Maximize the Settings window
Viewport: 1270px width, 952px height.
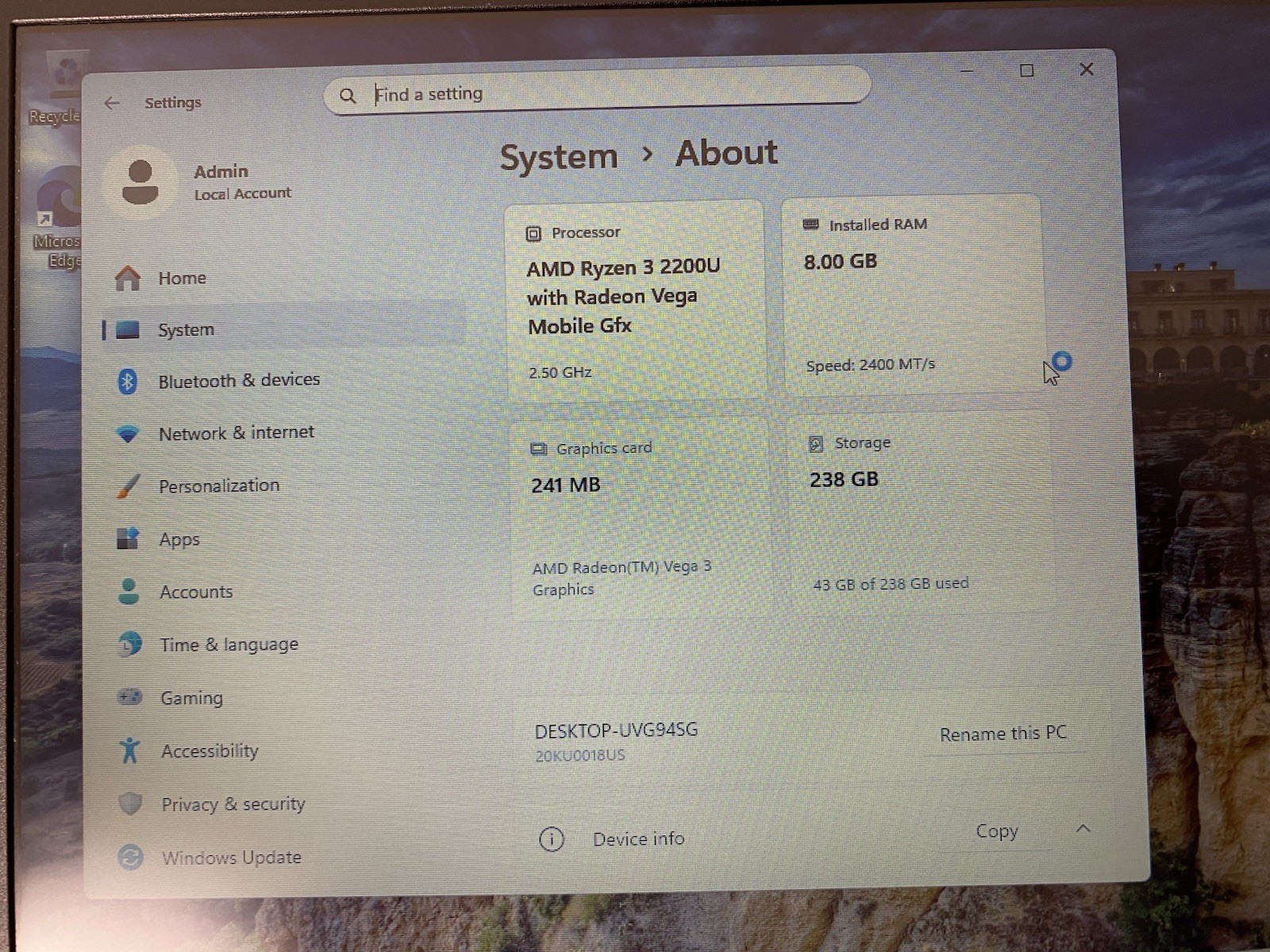(1026, 71)
